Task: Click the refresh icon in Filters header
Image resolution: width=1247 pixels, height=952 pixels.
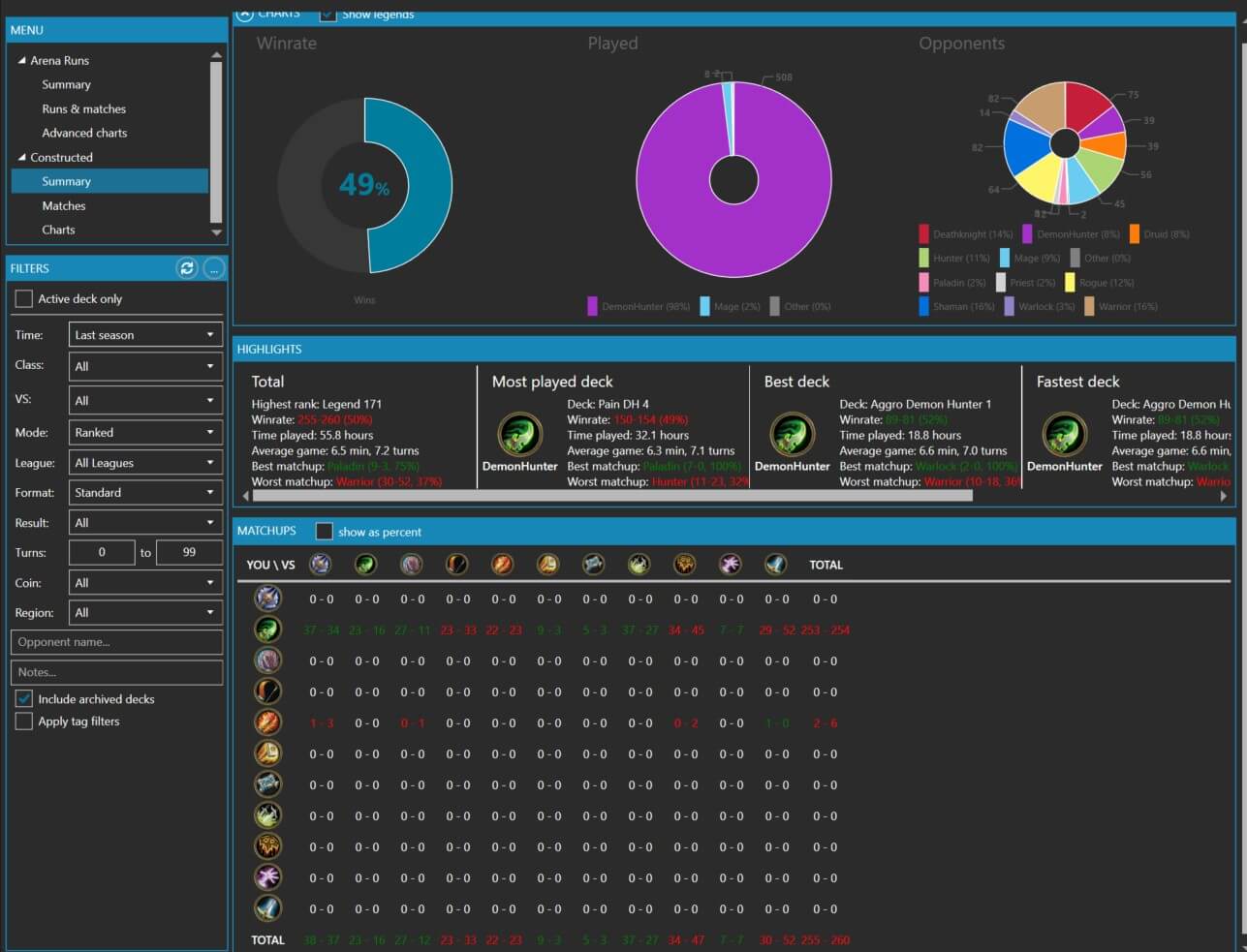Action: (x=186, y=268)
